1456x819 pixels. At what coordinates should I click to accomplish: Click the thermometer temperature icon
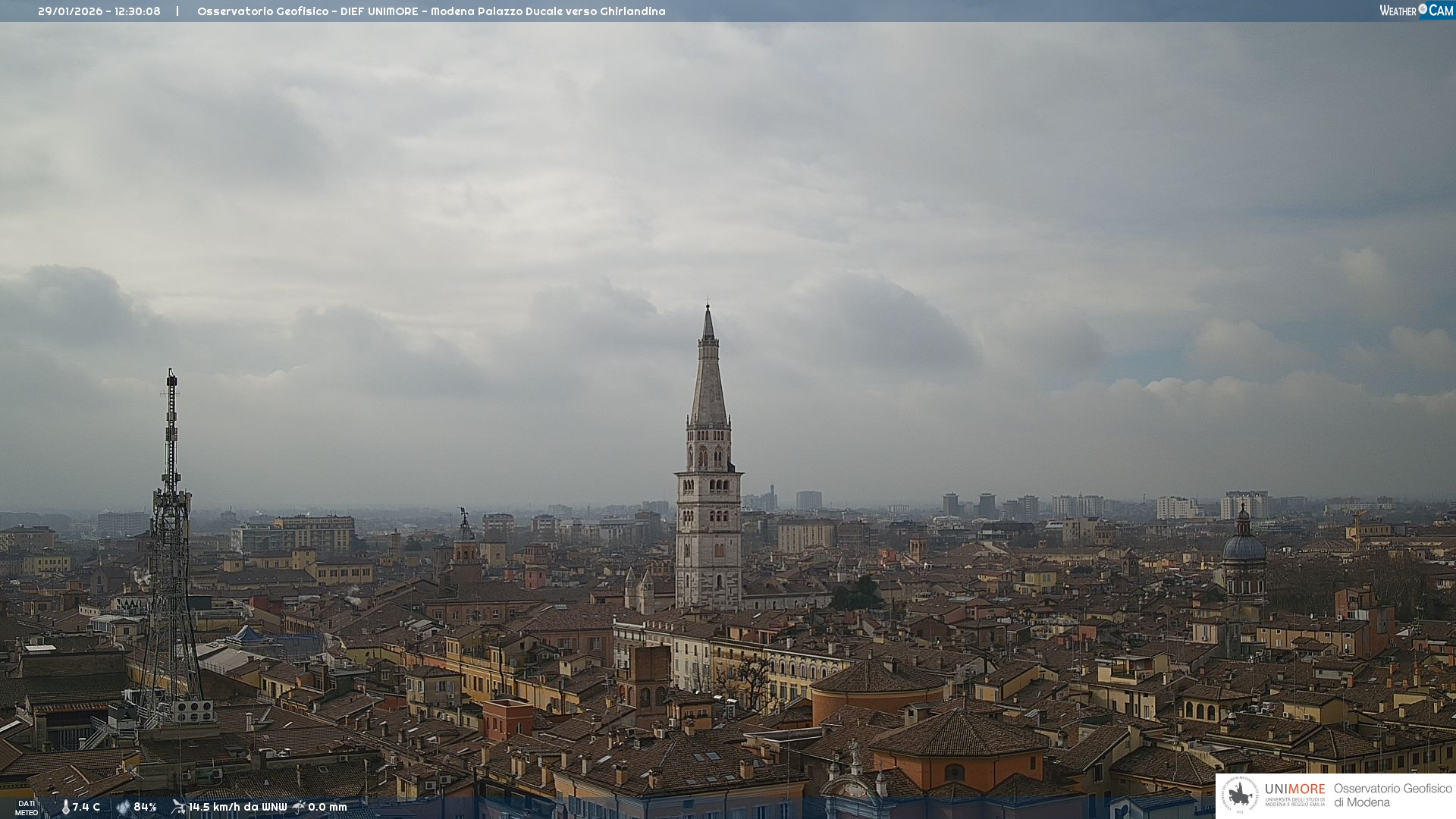(x=65, y=807)
